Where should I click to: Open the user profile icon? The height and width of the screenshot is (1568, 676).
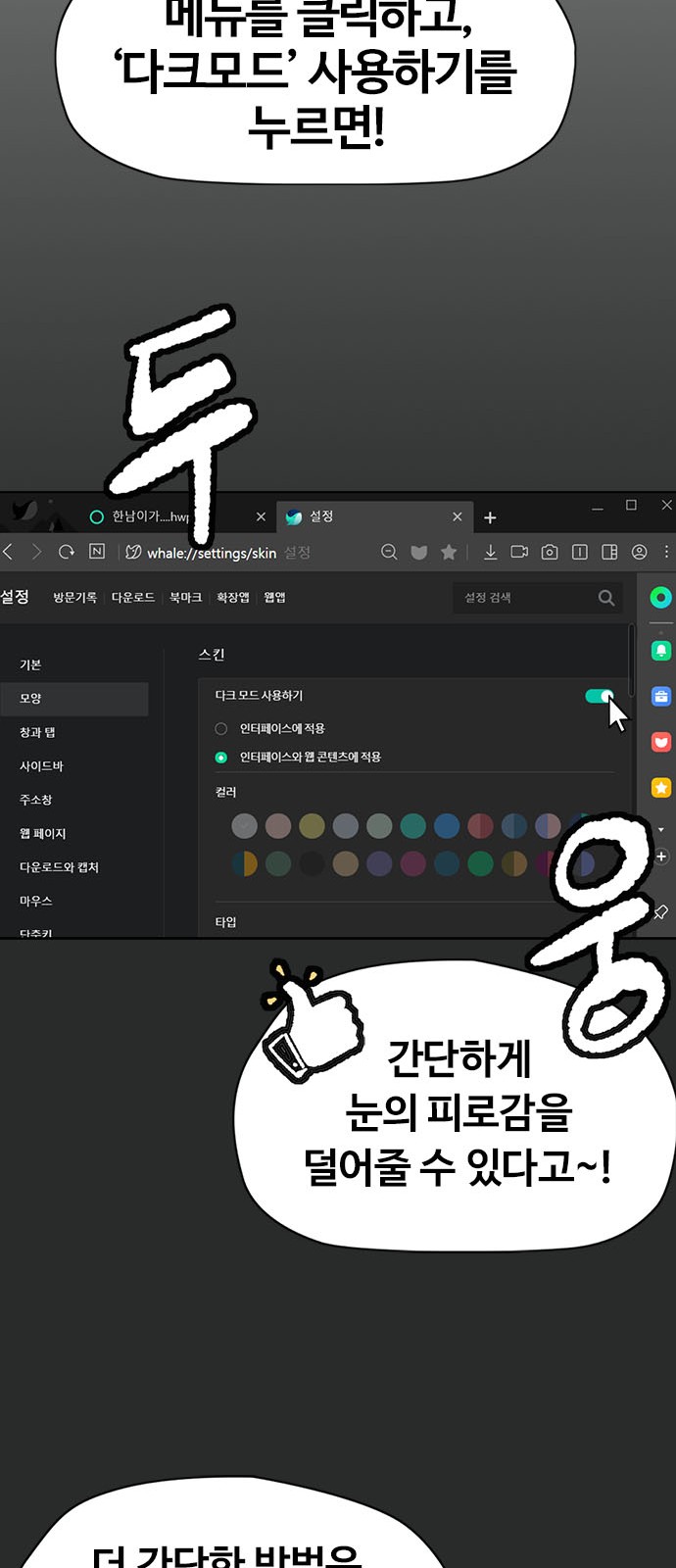point(640,552)
